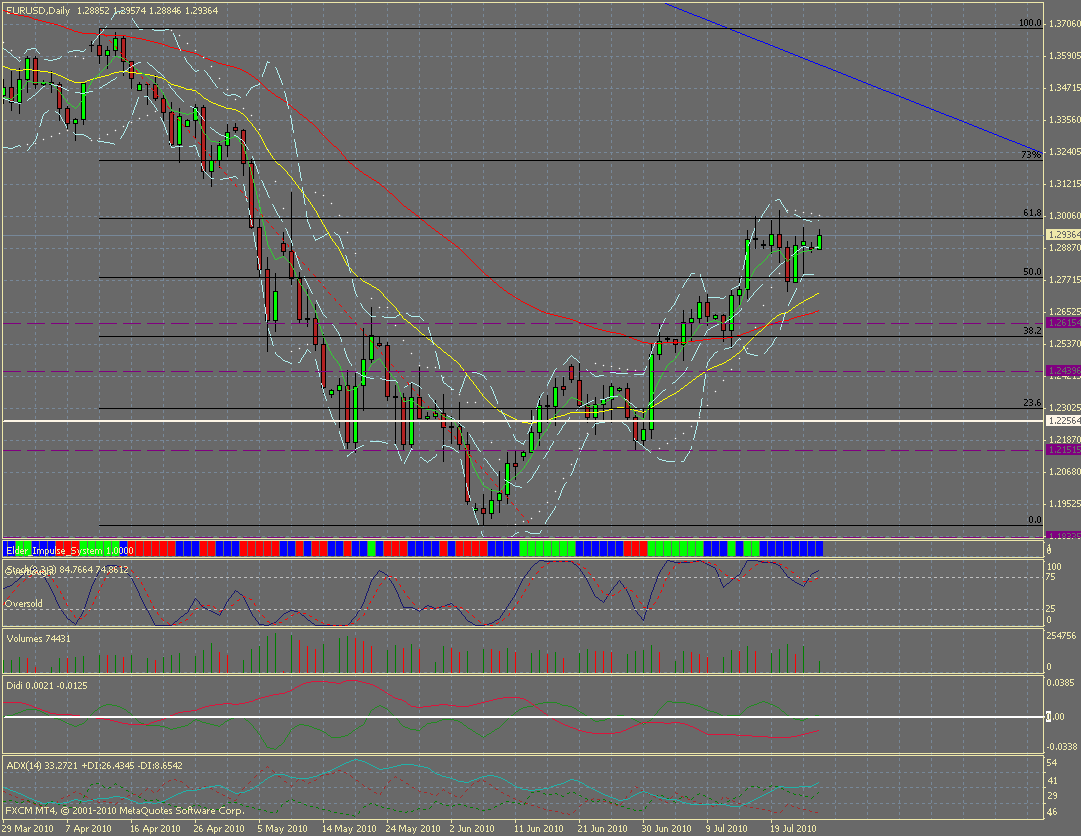
Task: Click the 14 May 2010 date label
Action: tap(349, 828)
